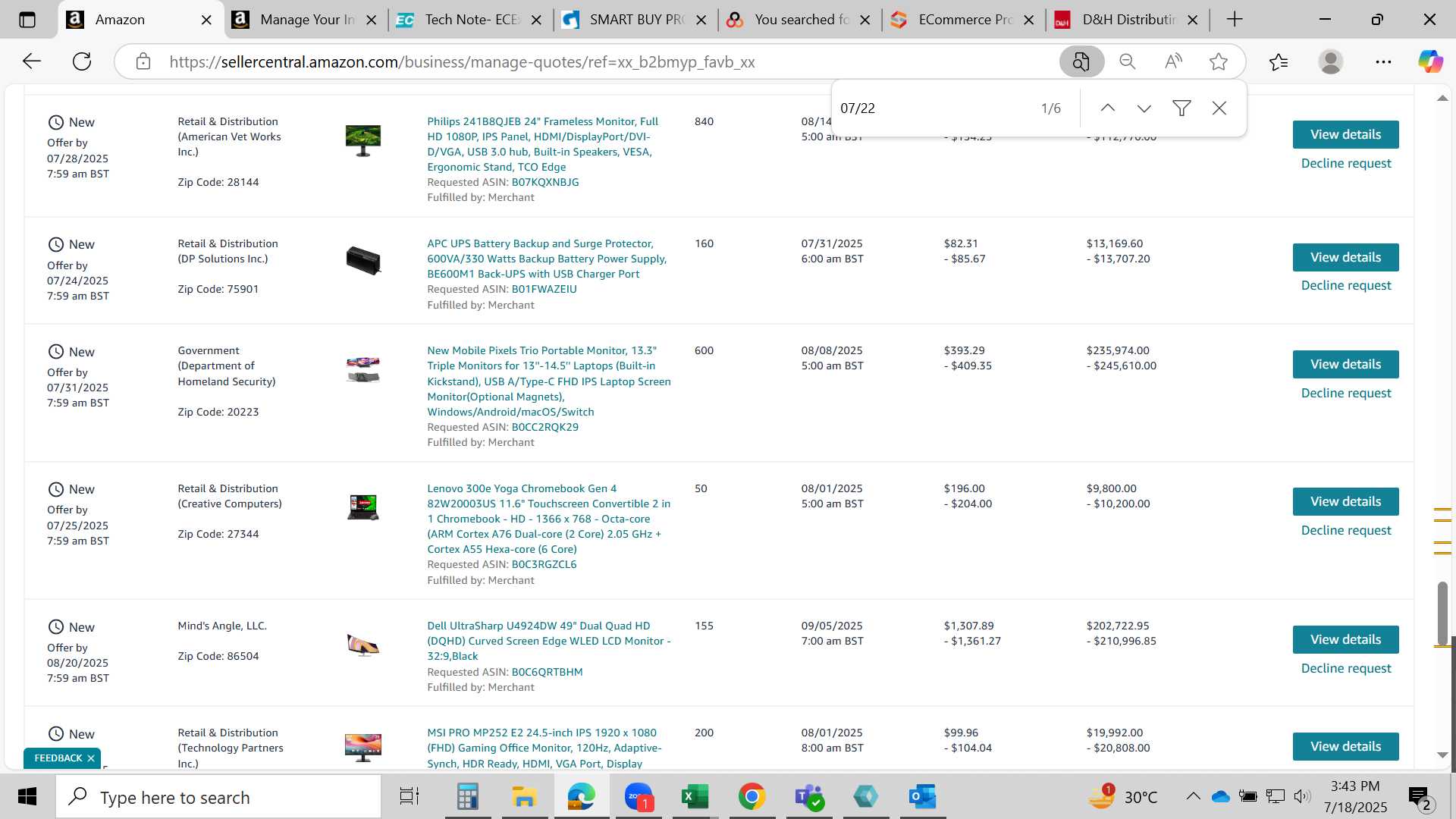1456x819 pixels.
Task: Open browser Settings and more menu
Action: 1383,61
